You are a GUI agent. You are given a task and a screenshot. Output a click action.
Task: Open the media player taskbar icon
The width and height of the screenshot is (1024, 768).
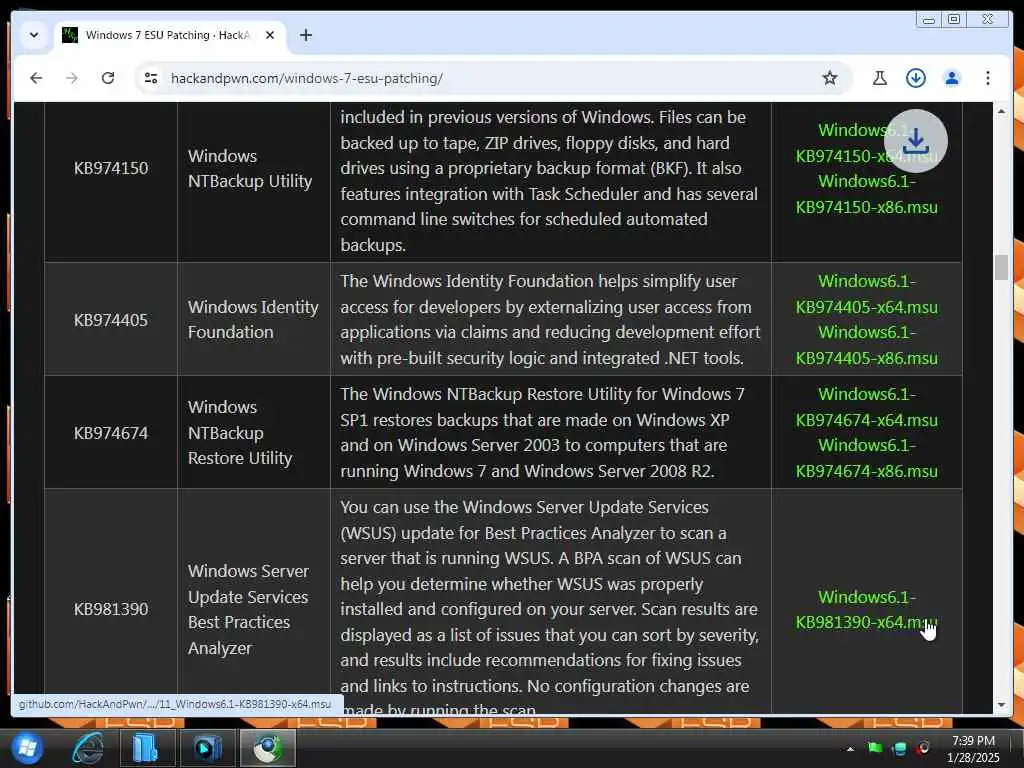click(x=207, y=748)
